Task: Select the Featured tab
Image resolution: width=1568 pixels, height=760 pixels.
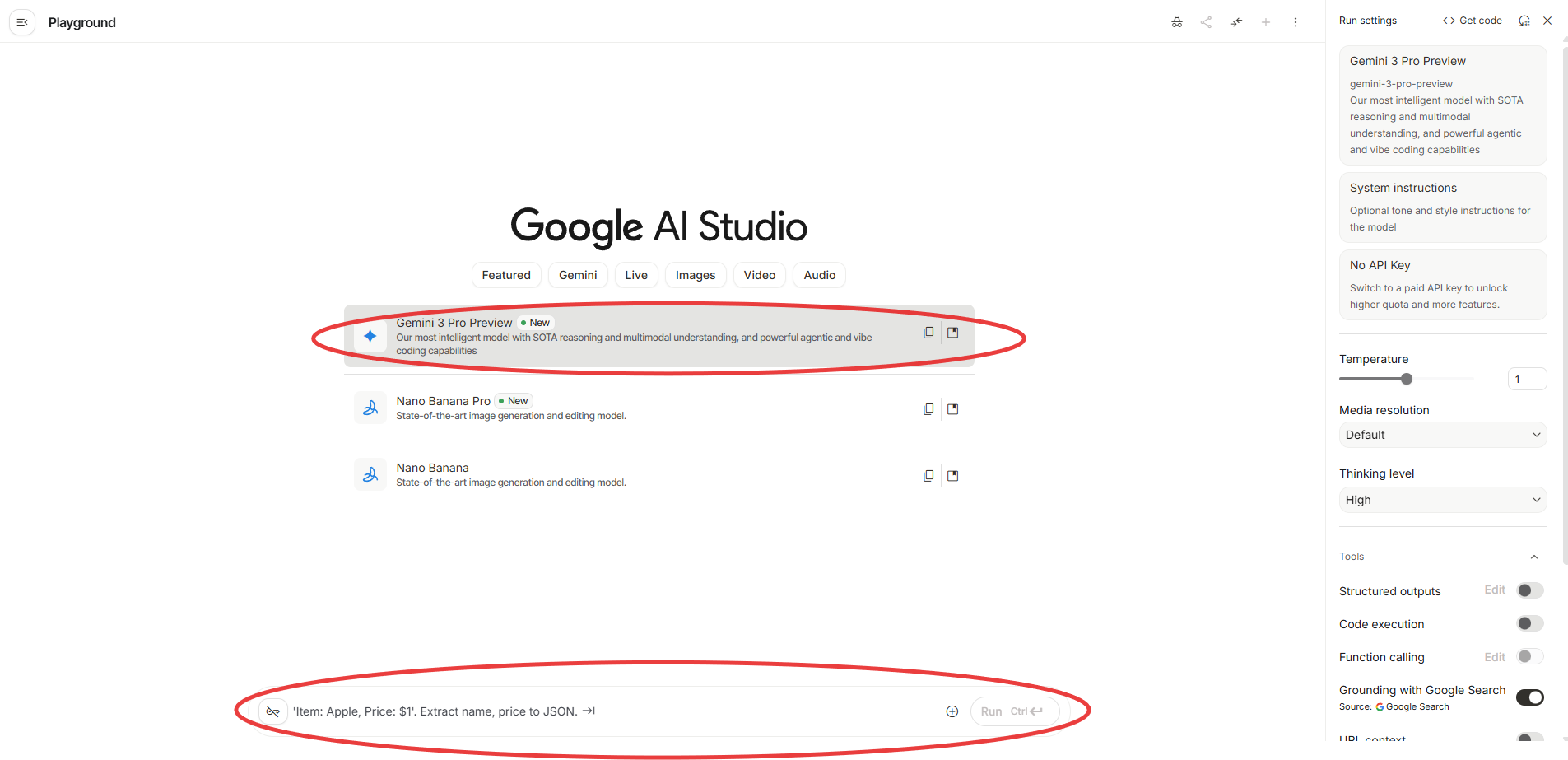Action: coord(506,275)
